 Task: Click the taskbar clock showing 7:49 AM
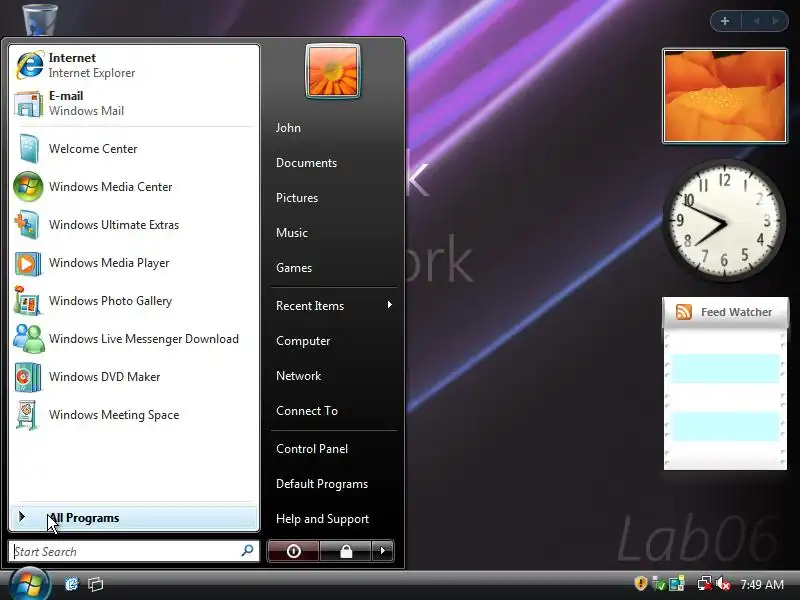[762, 584]
